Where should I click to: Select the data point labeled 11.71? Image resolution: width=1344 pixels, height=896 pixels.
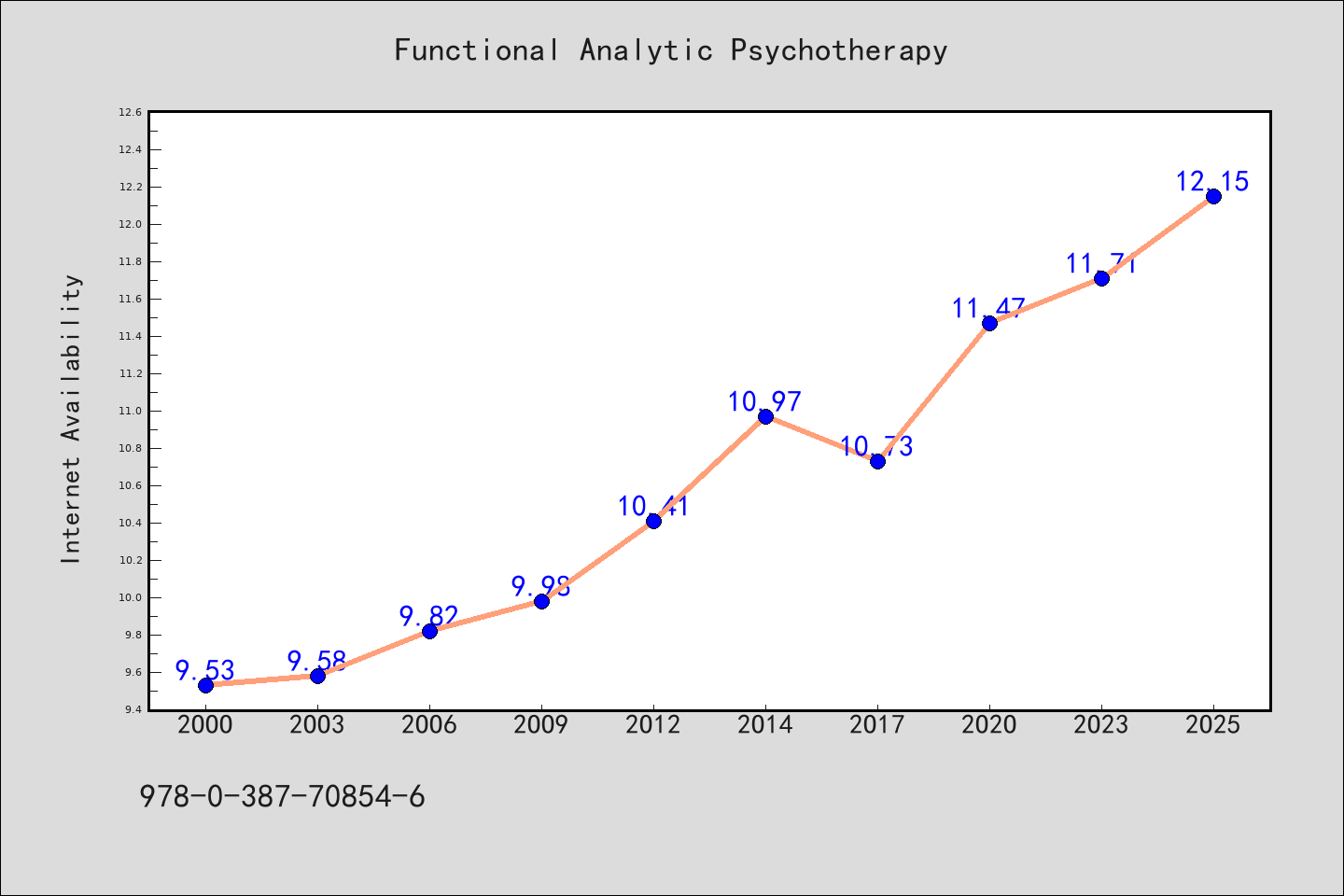[x=1101, y=278]
